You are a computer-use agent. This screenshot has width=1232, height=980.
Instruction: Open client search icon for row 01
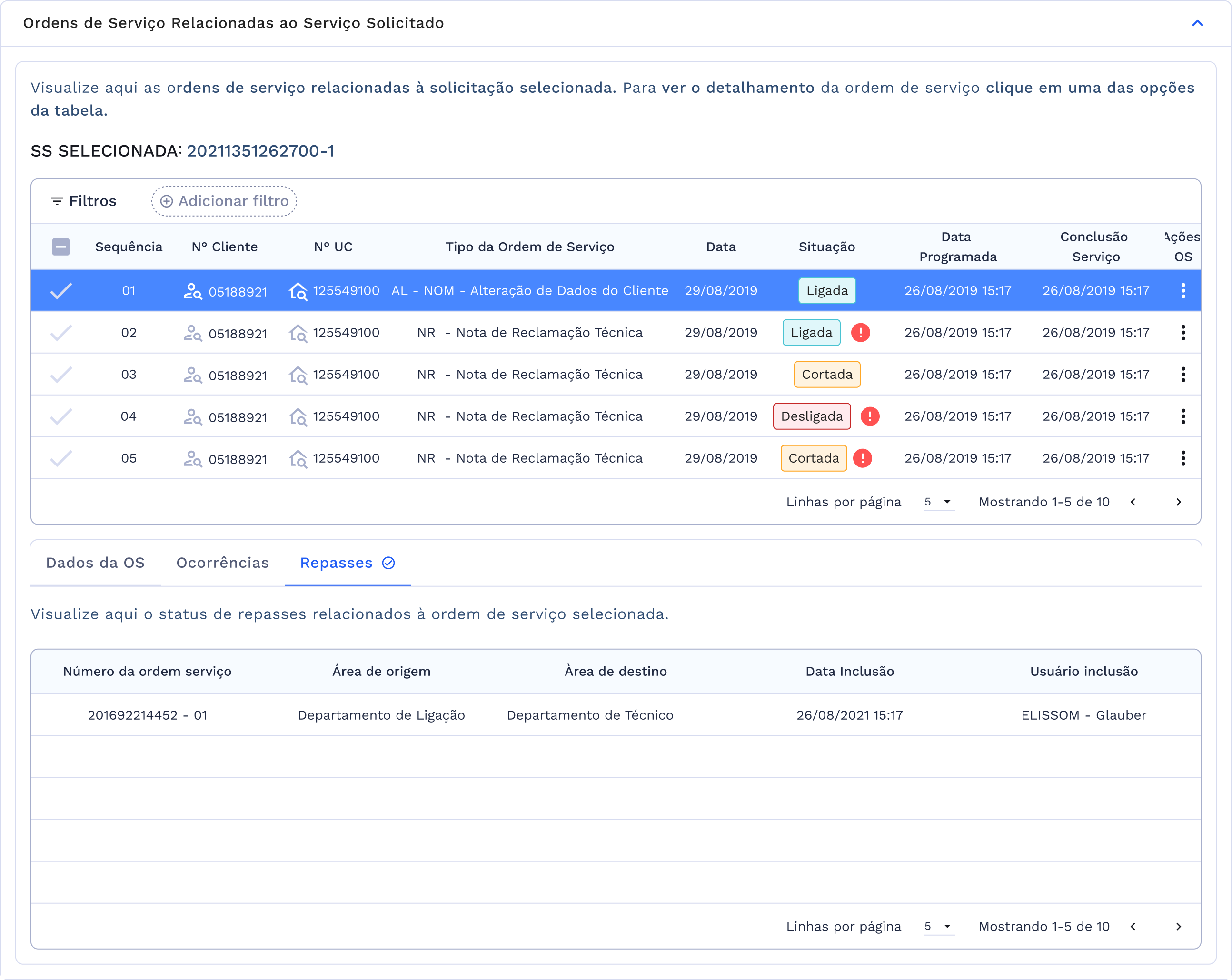coord(193,290)
